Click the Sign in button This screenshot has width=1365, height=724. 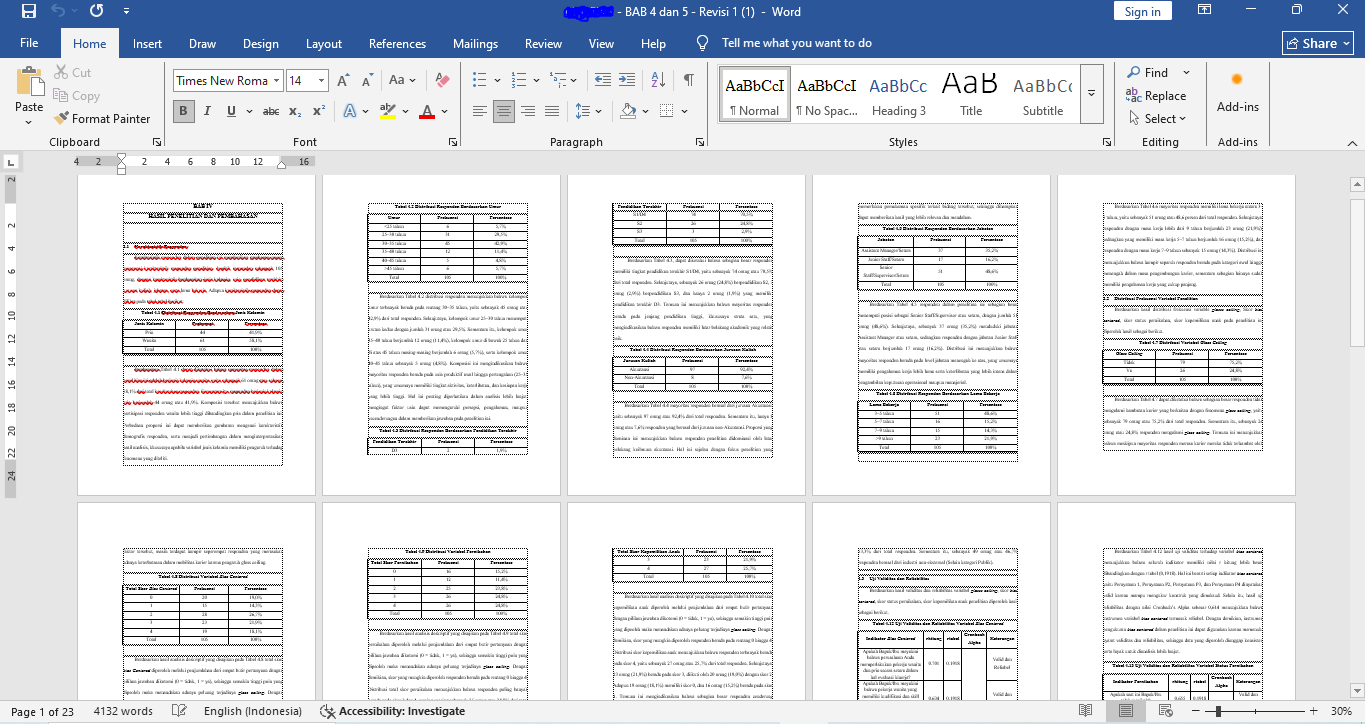click(x=1141, y=10)
